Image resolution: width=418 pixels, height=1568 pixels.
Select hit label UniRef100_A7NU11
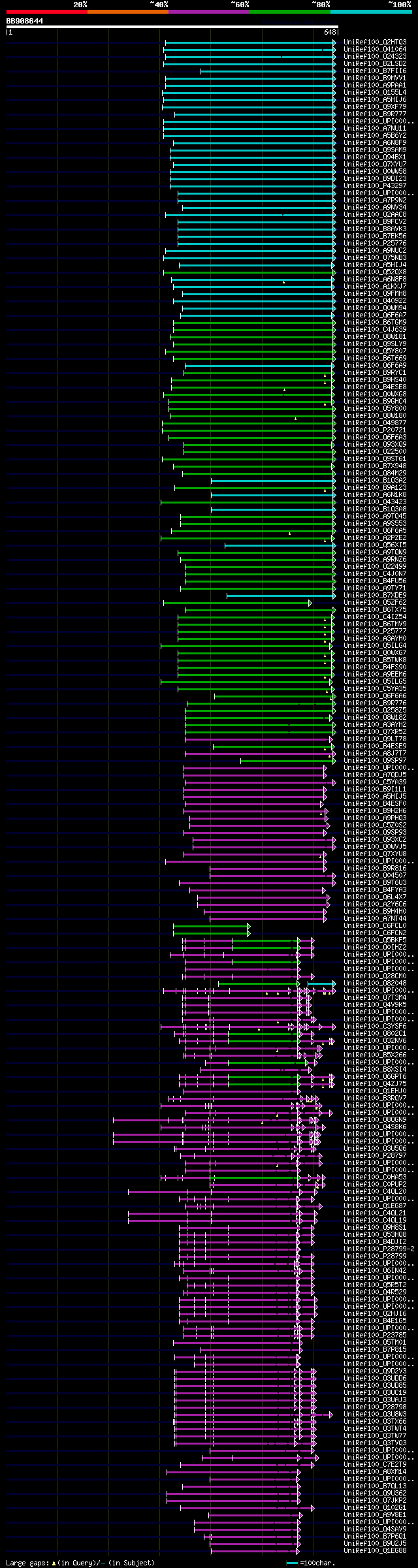pyautogui.click(x=375, y=128)
